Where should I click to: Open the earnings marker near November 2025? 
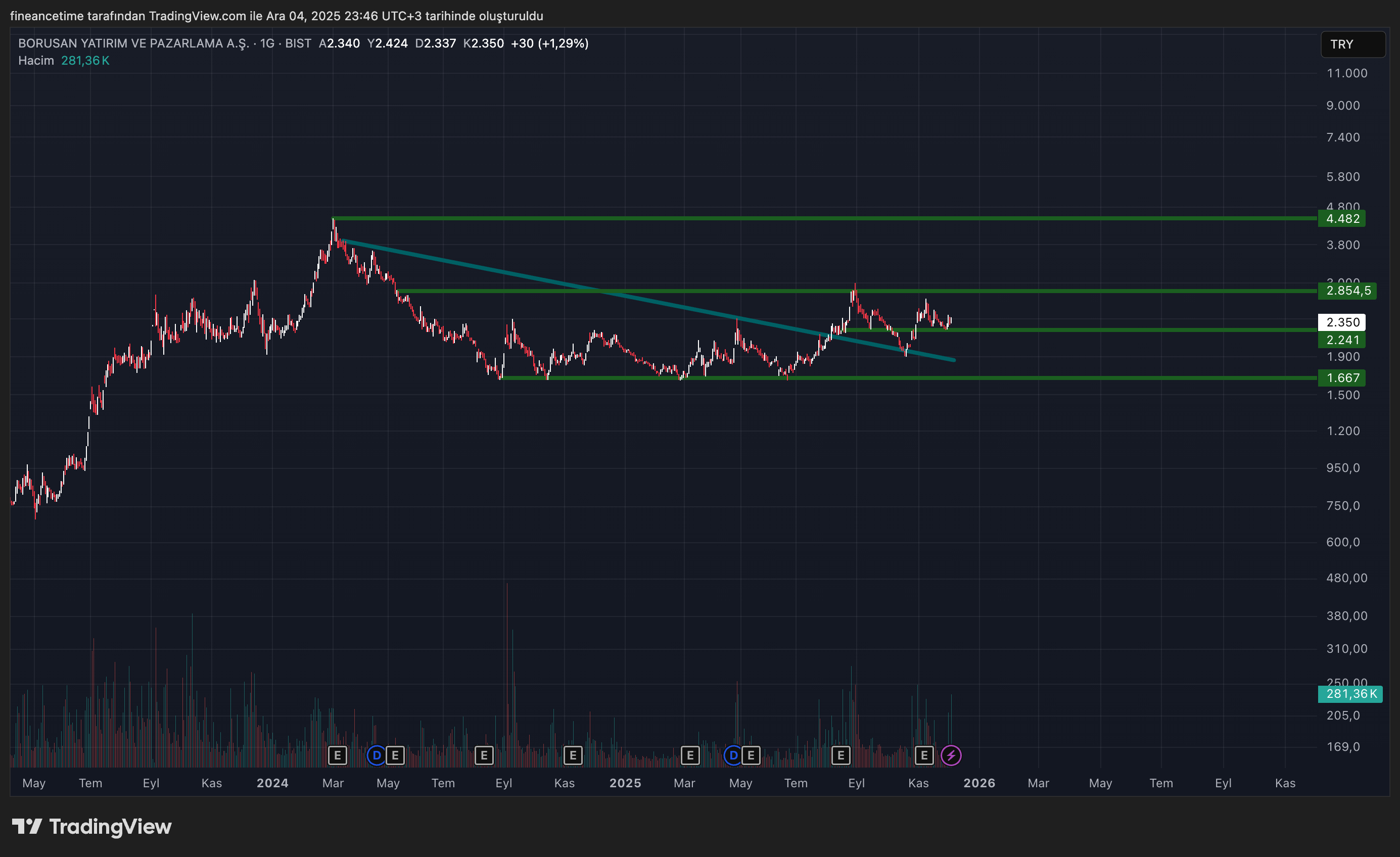[924, 755]
